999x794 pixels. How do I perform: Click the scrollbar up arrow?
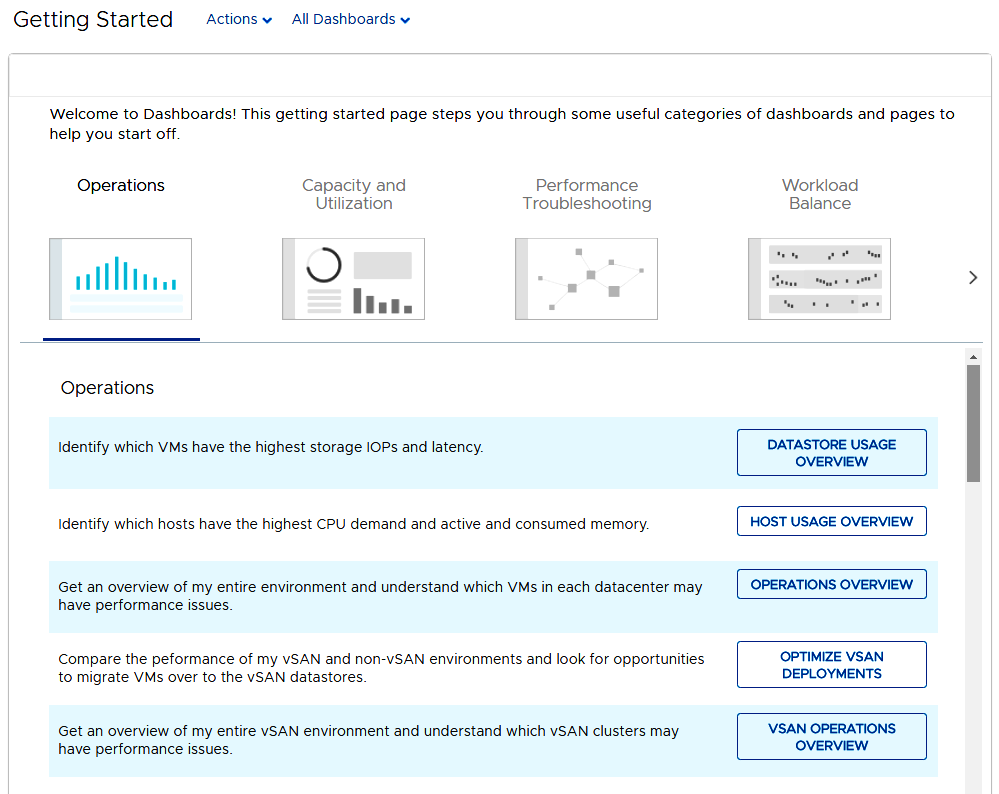[973, 357]
